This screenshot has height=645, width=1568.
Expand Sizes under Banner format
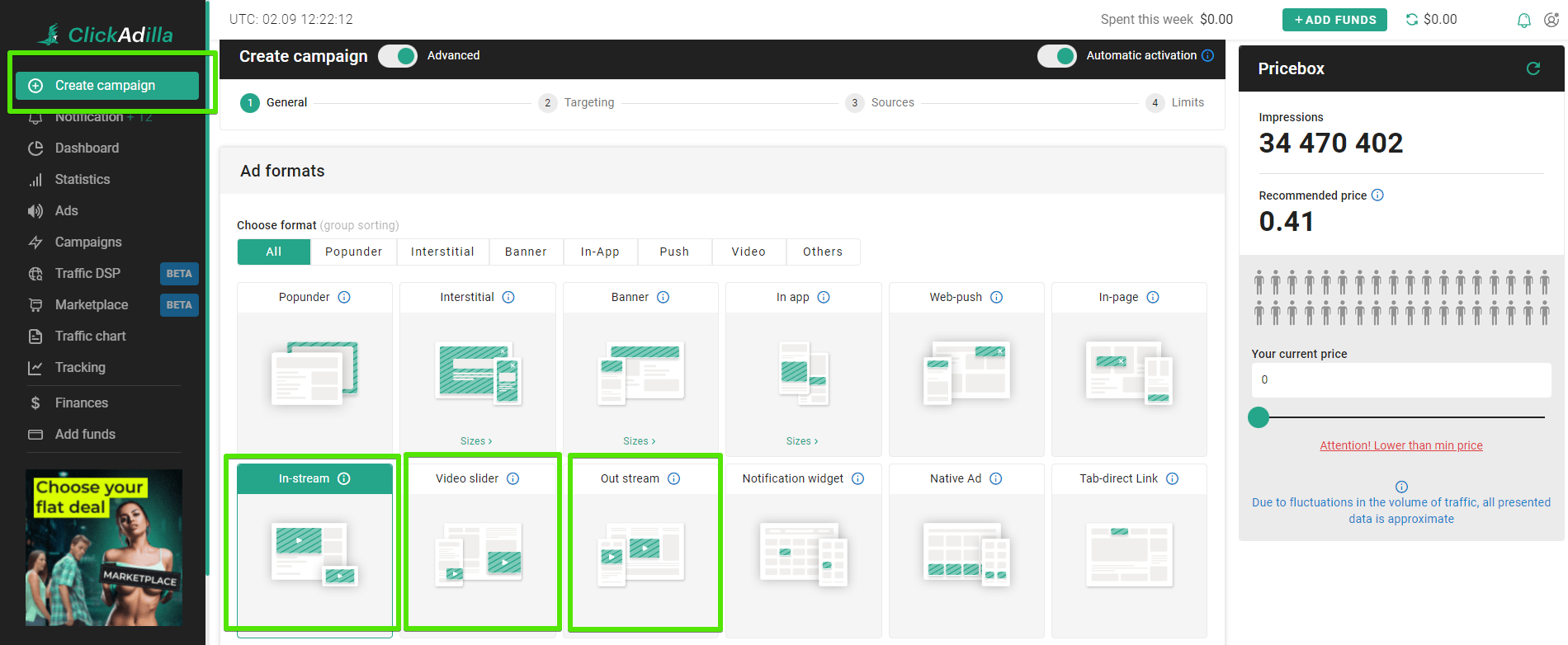[x=639, y=441]
